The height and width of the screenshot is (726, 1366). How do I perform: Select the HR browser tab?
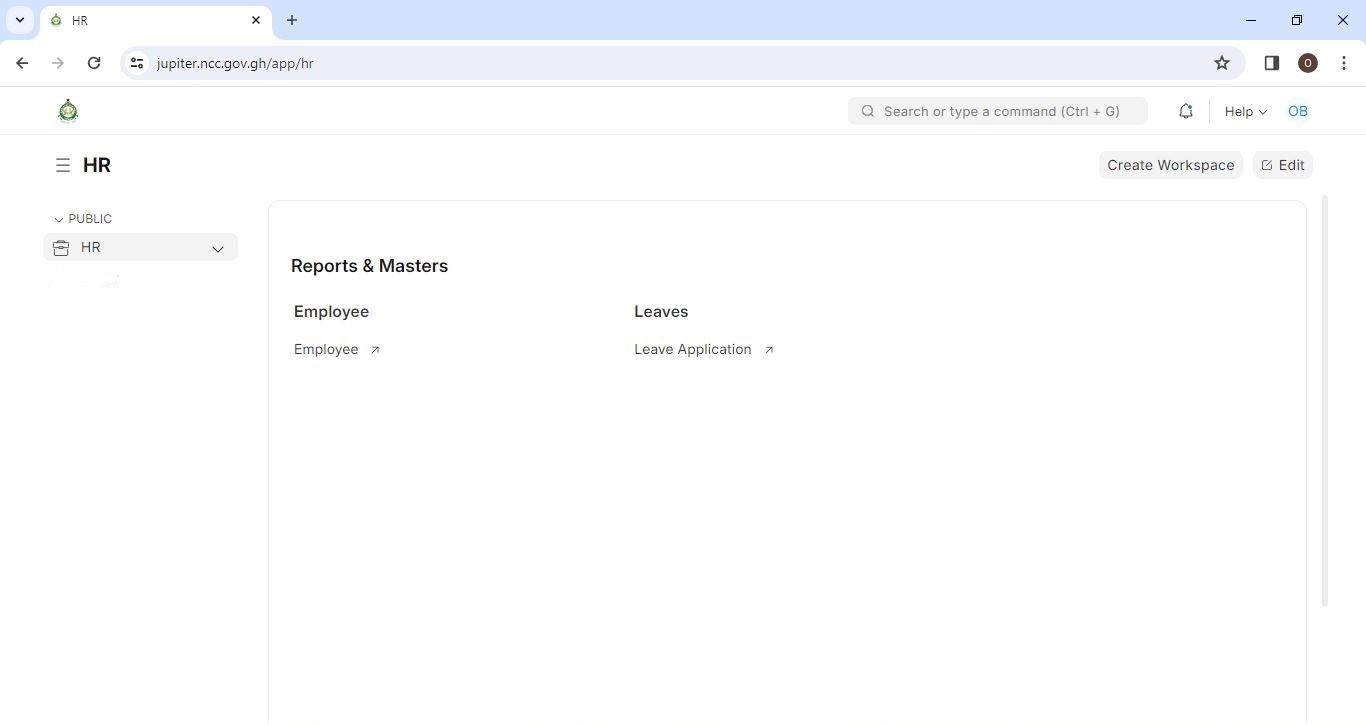pos(150,20)
